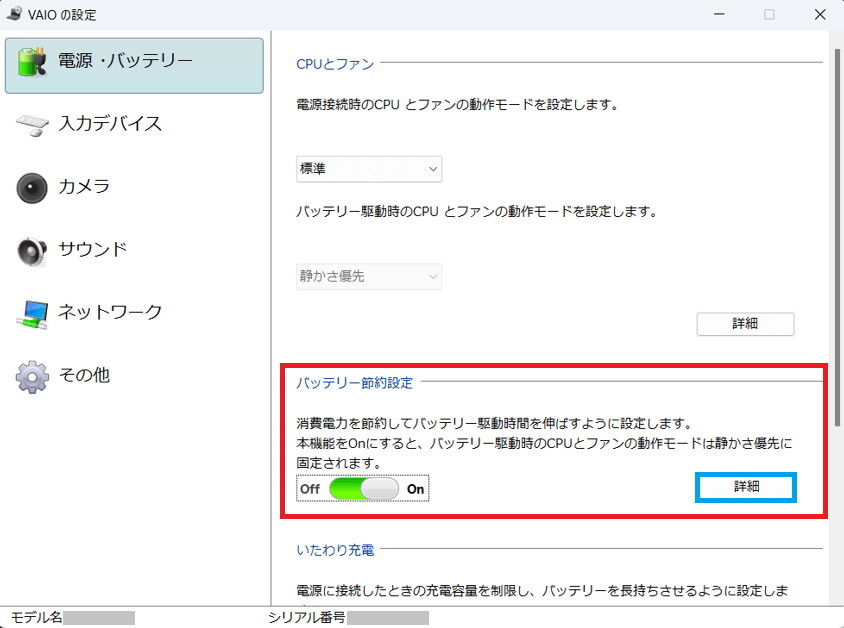
Task: Click the network computer icon for ネットワーク
Action: tap(32, 314)
